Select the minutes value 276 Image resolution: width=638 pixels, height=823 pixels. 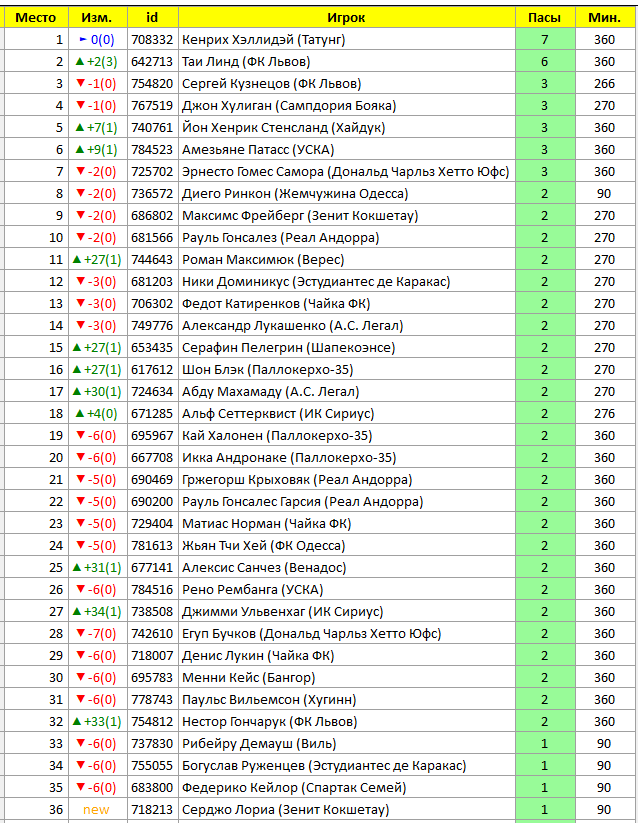(x=604, y=414)
